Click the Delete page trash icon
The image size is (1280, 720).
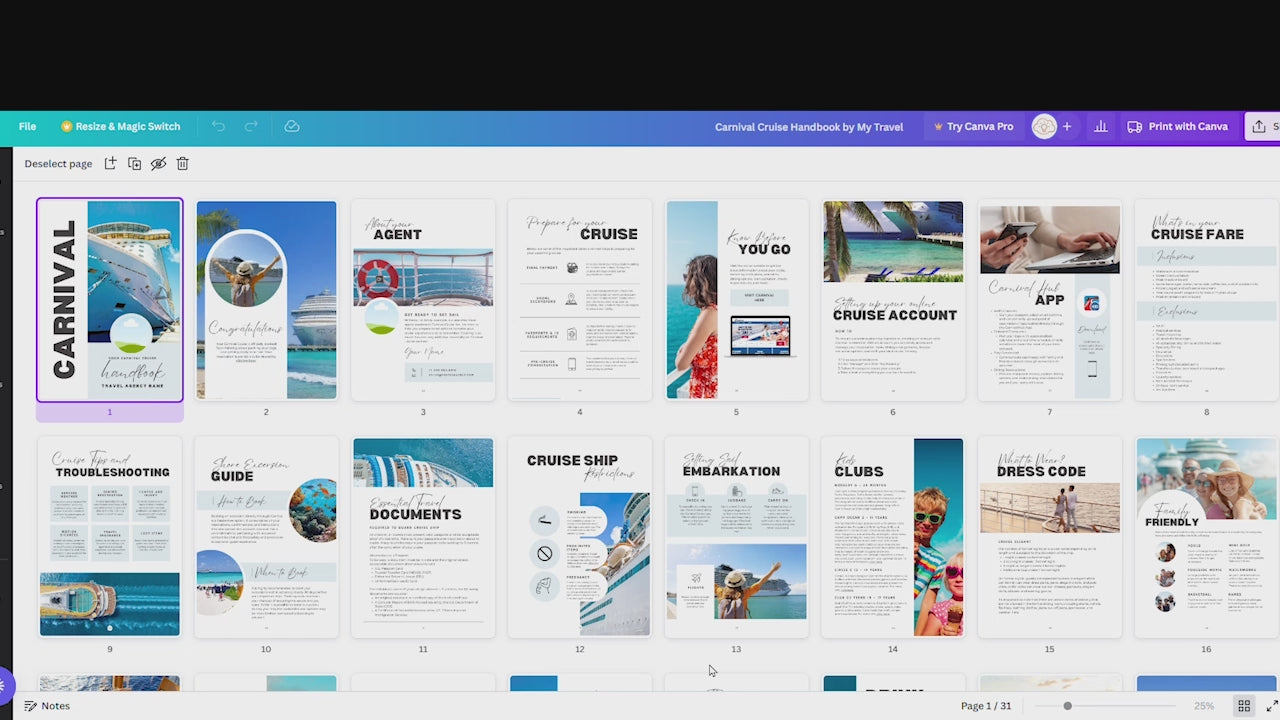pos(182,163)
